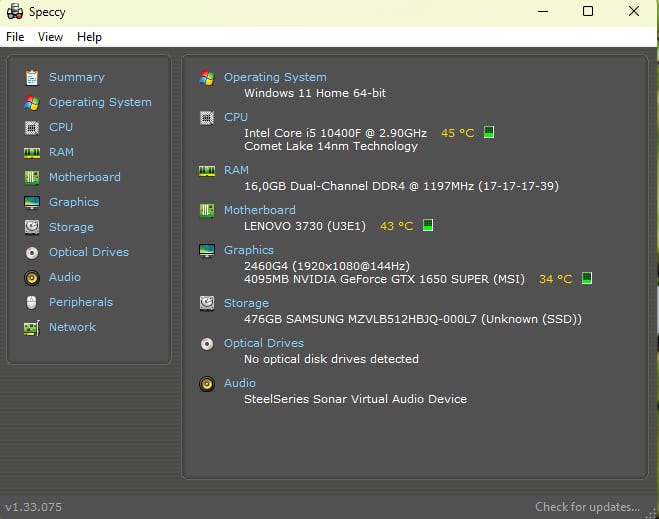Click the CPU chip icon in summary panel
The width and height of the screenshot is (659, 519).
[207, 118]
